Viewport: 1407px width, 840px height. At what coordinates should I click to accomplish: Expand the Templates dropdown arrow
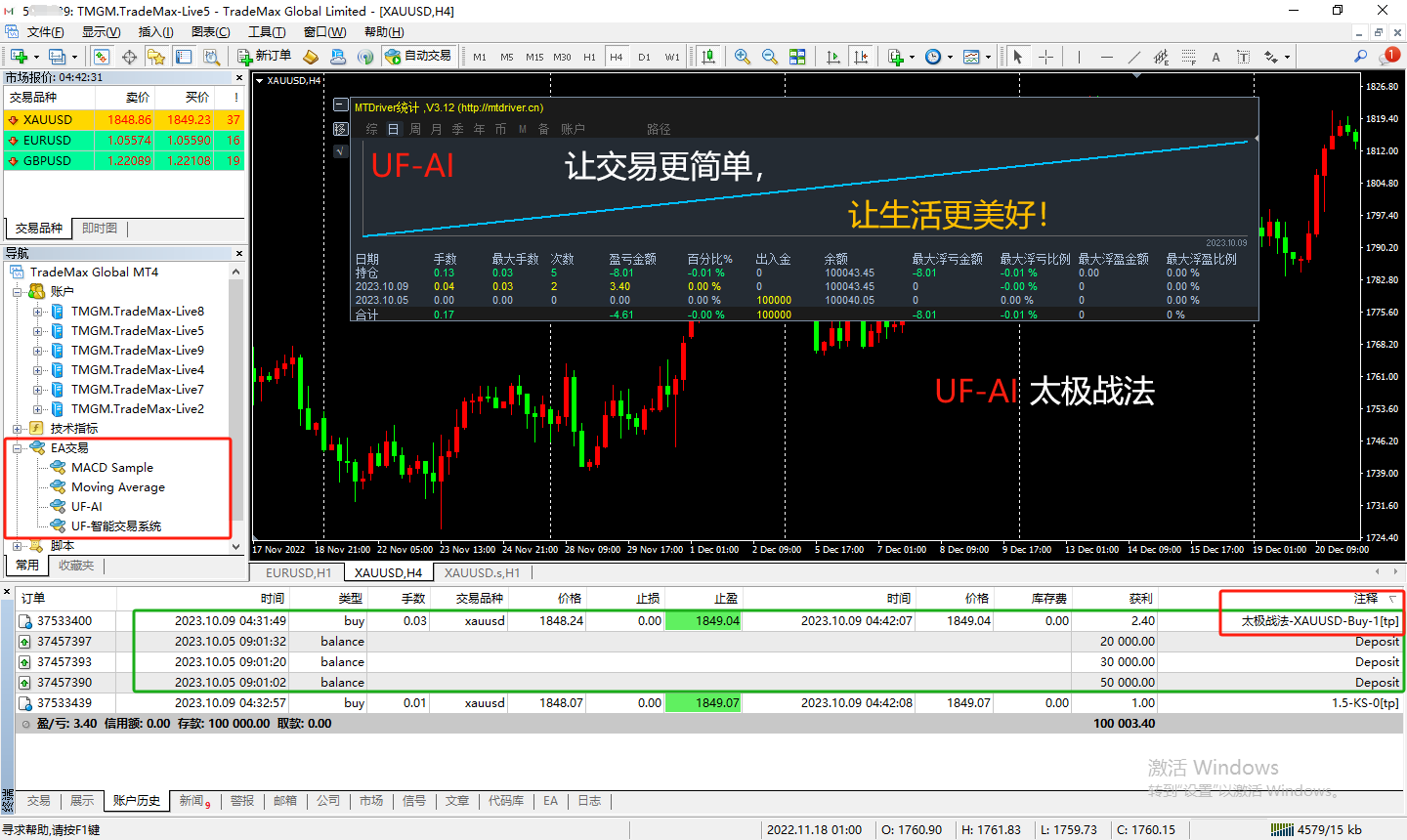point(988,57)
